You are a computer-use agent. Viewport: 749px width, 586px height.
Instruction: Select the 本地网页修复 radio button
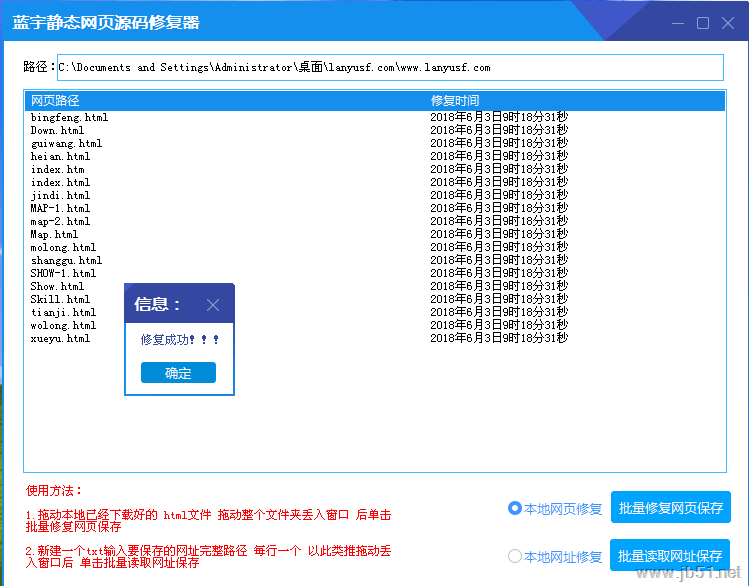(x=515, y=508)
